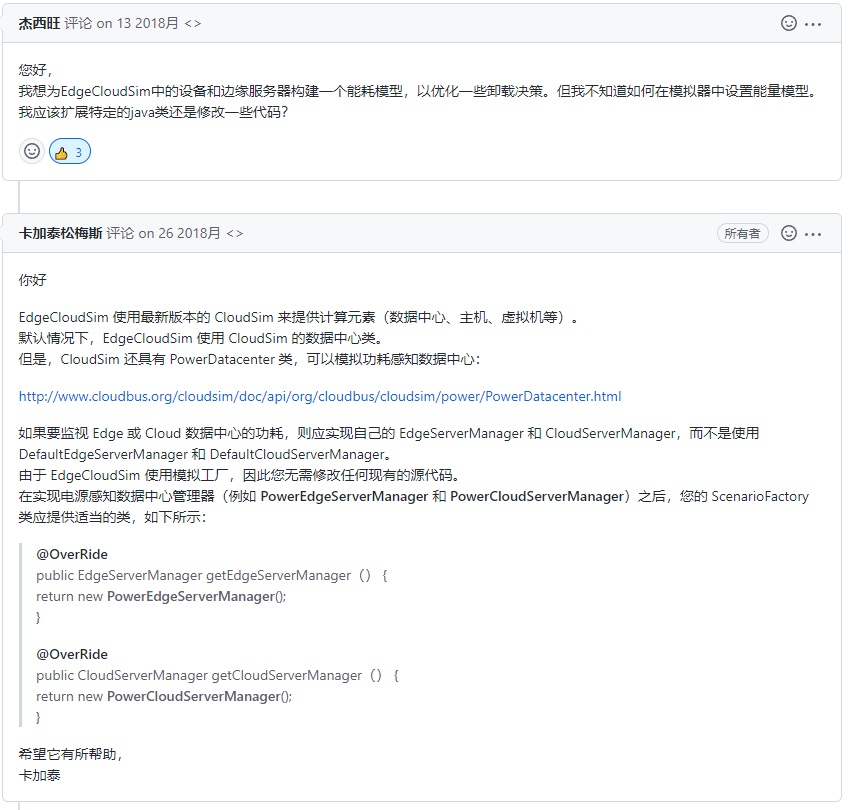Click the signature text 卡加泰
Viewport: 848px width, 810px height.
39,775
